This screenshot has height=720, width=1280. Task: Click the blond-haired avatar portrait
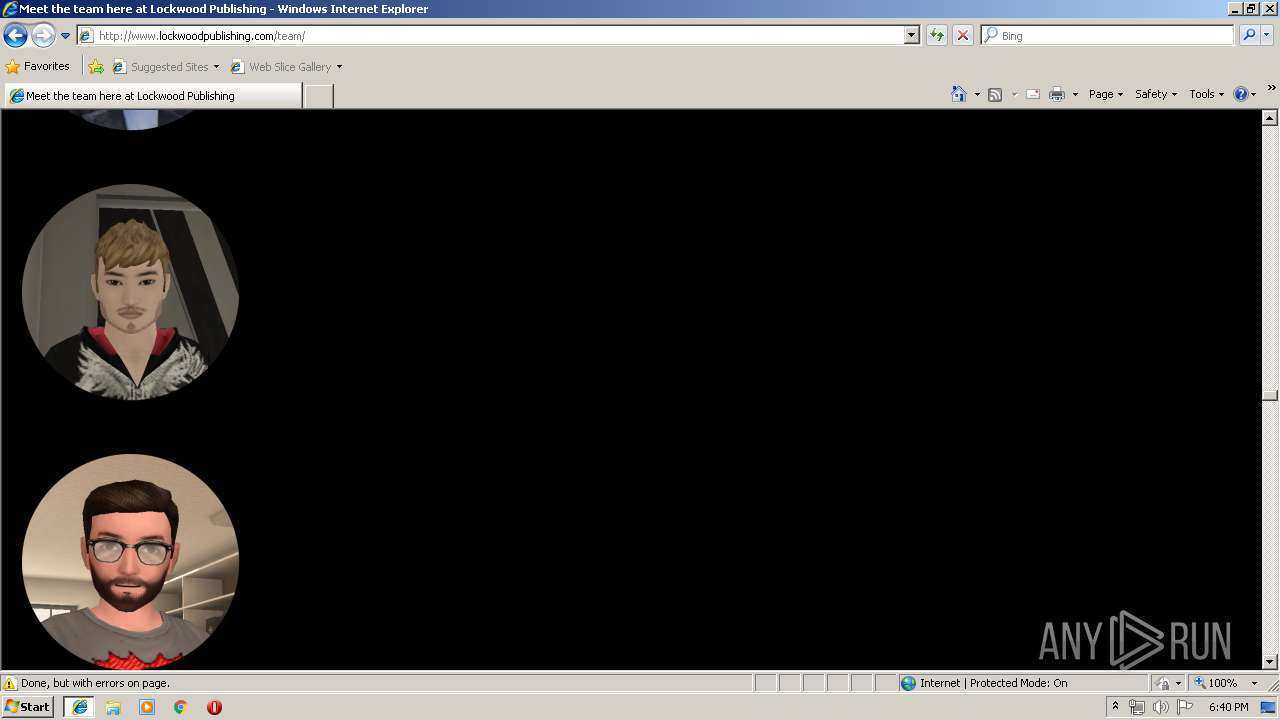(x=130, y=292)
